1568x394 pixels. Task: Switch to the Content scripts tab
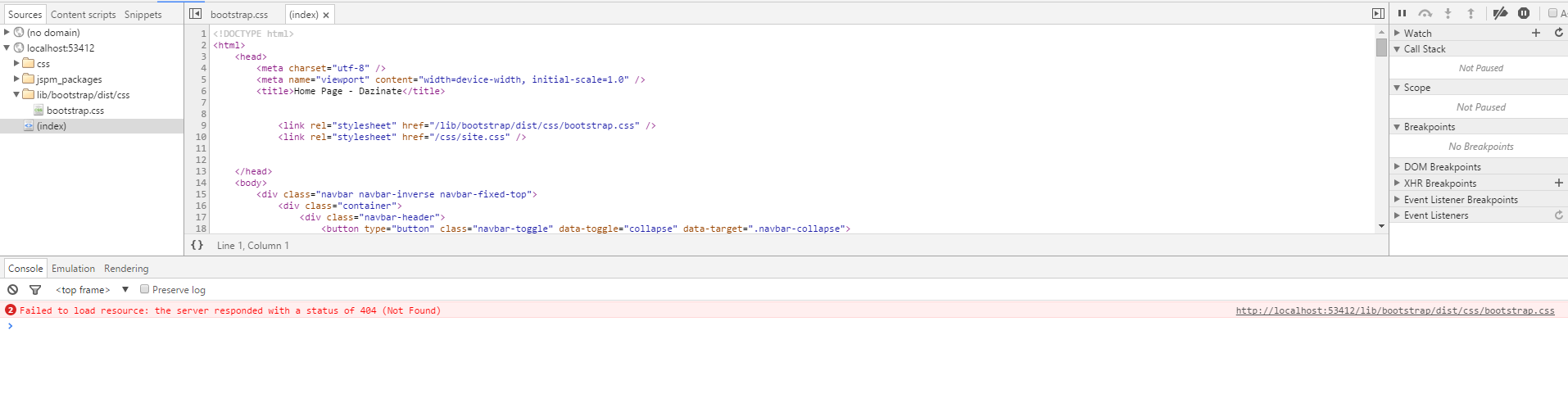point(83,14)
